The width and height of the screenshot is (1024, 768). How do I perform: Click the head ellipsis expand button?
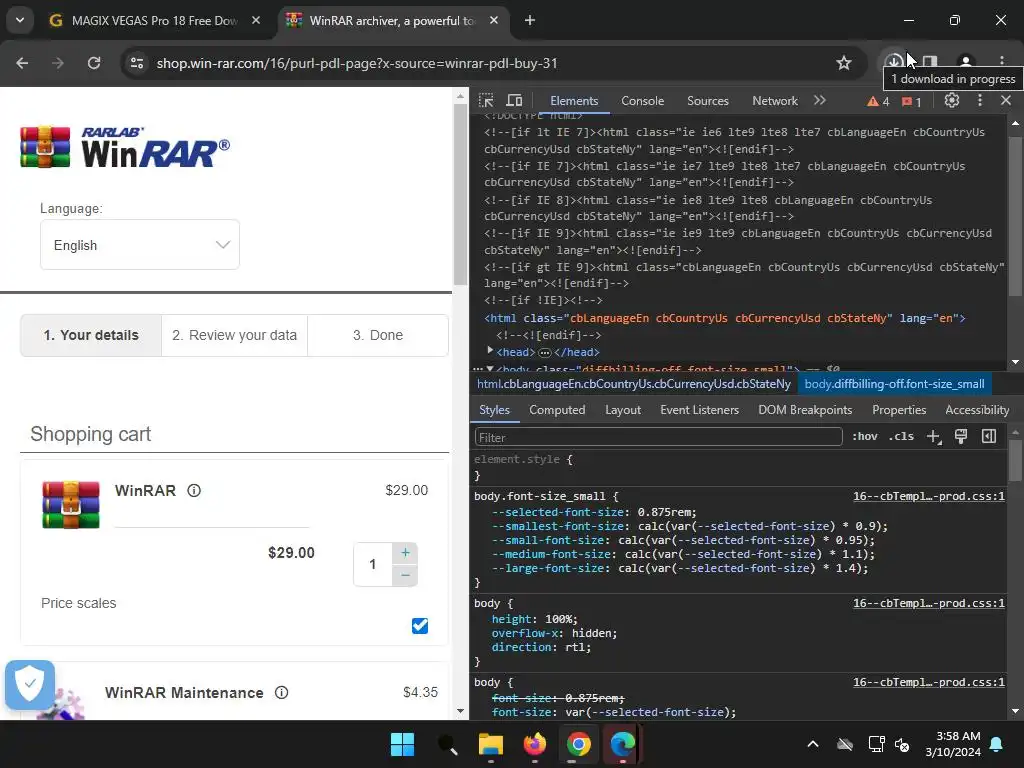[545, 353]
